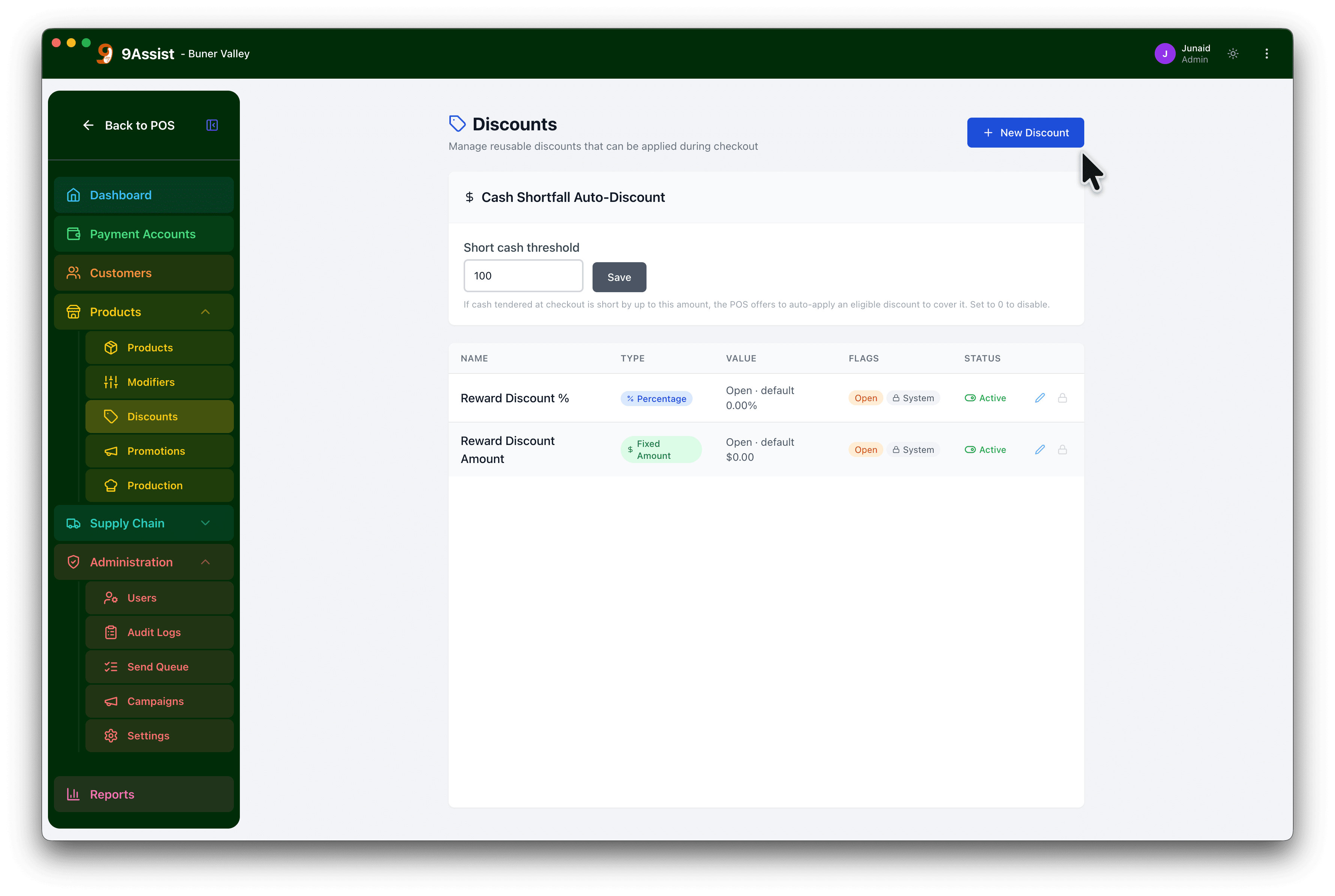Click System flag on Reward Discount Amount row
1335x896 pixels.
[x=913, y=450]
